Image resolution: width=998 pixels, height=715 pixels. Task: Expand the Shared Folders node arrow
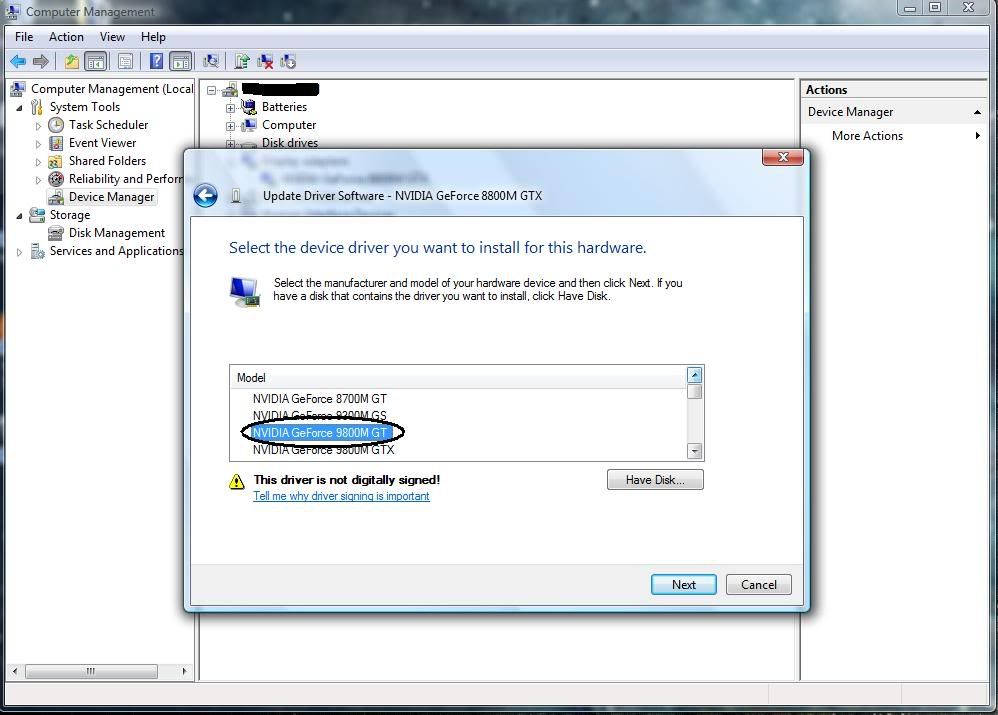[38, 162]
